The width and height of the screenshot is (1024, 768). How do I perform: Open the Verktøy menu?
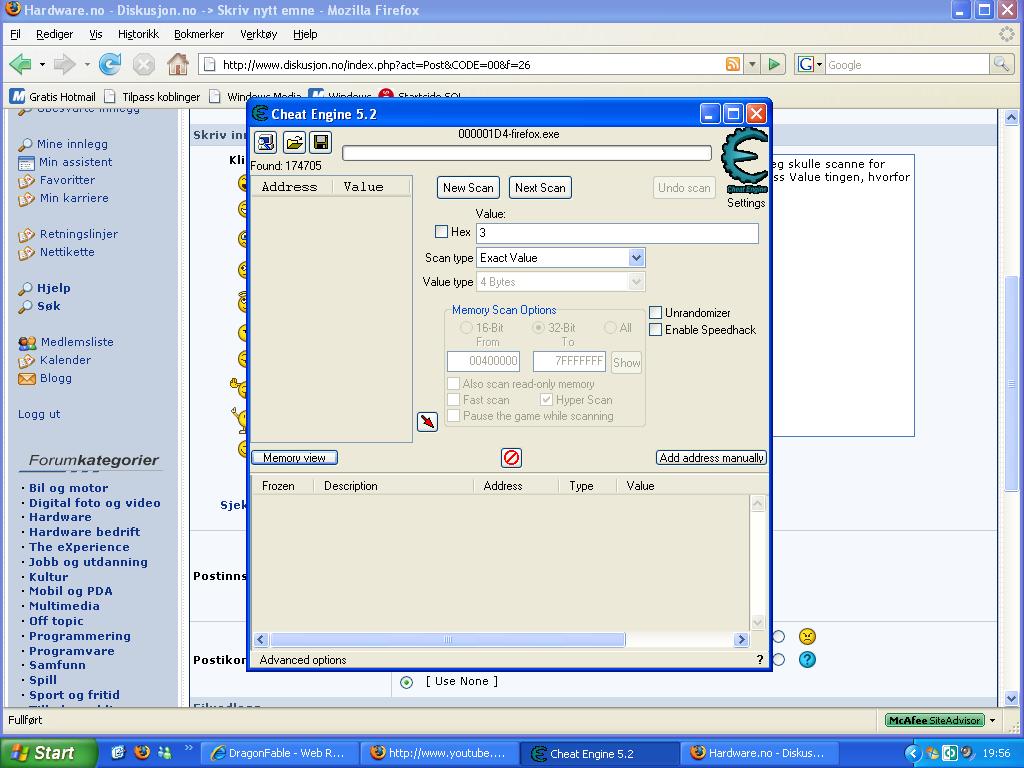pyautogui.click(x=259, y=34)
